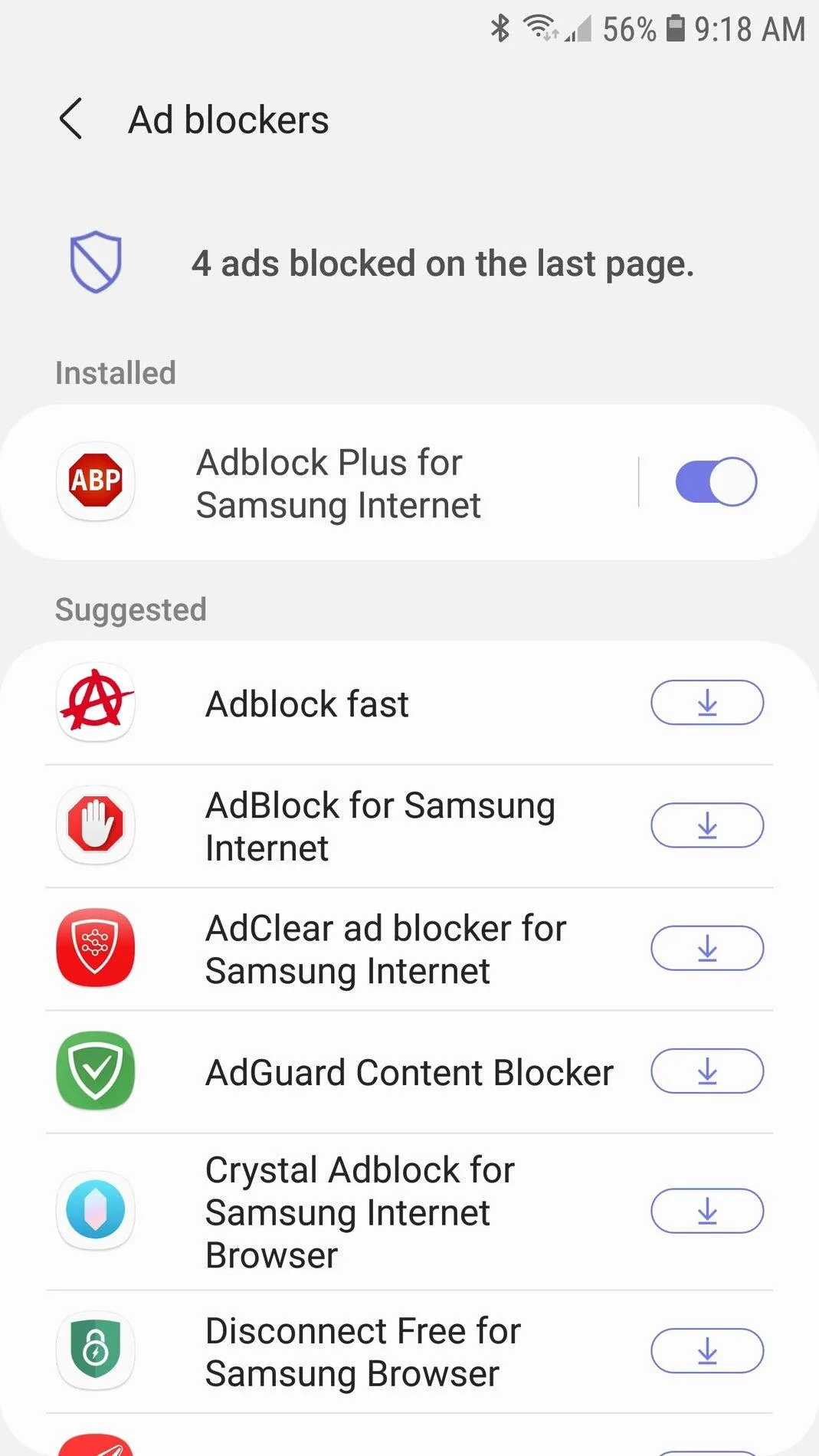Tap the battery indicator in status bar
The image size is (819, 1456).
tap(674, 28)
